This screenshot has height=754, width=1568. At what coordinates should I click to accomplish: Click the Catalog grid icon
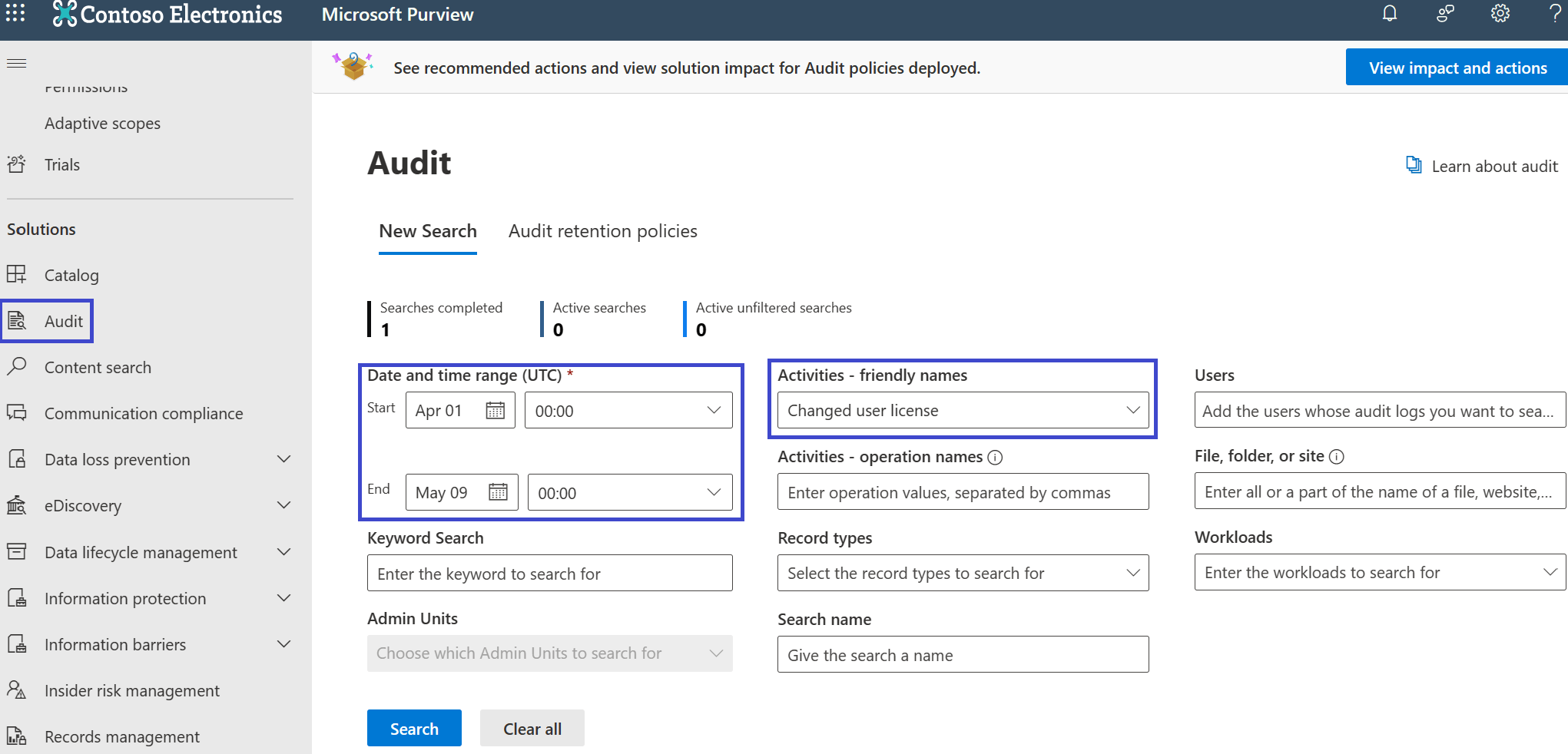(16, 274)
